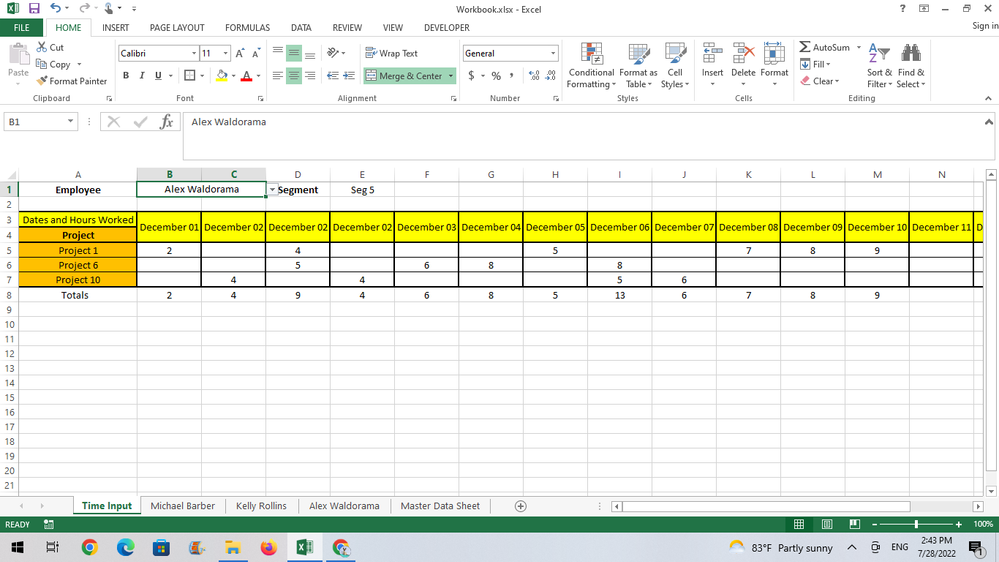
Task: Open the General number format dropdown
Action: point(552,54)
